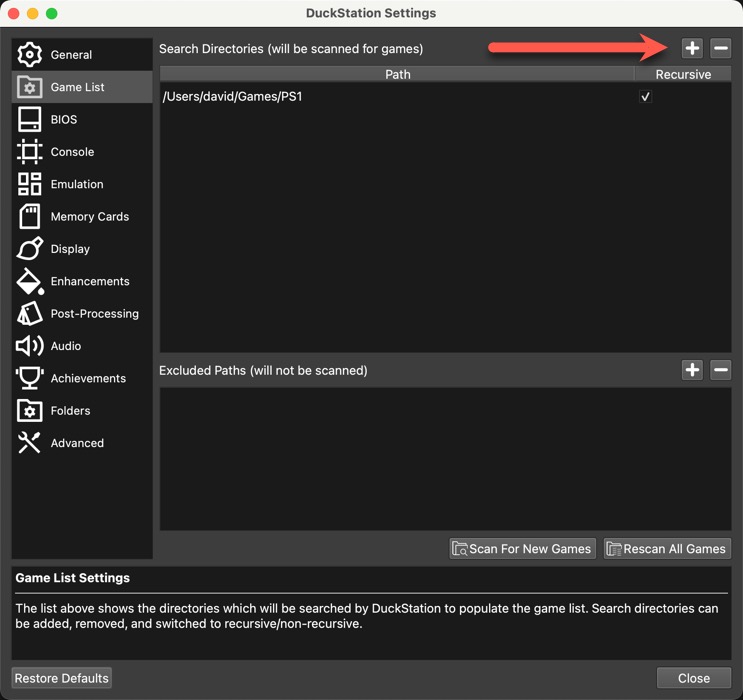The image size is (743, 700).
Task: Select the /Users/david/Games/PS1 path row
Action: pyautogui.click(x=445, y=97)
